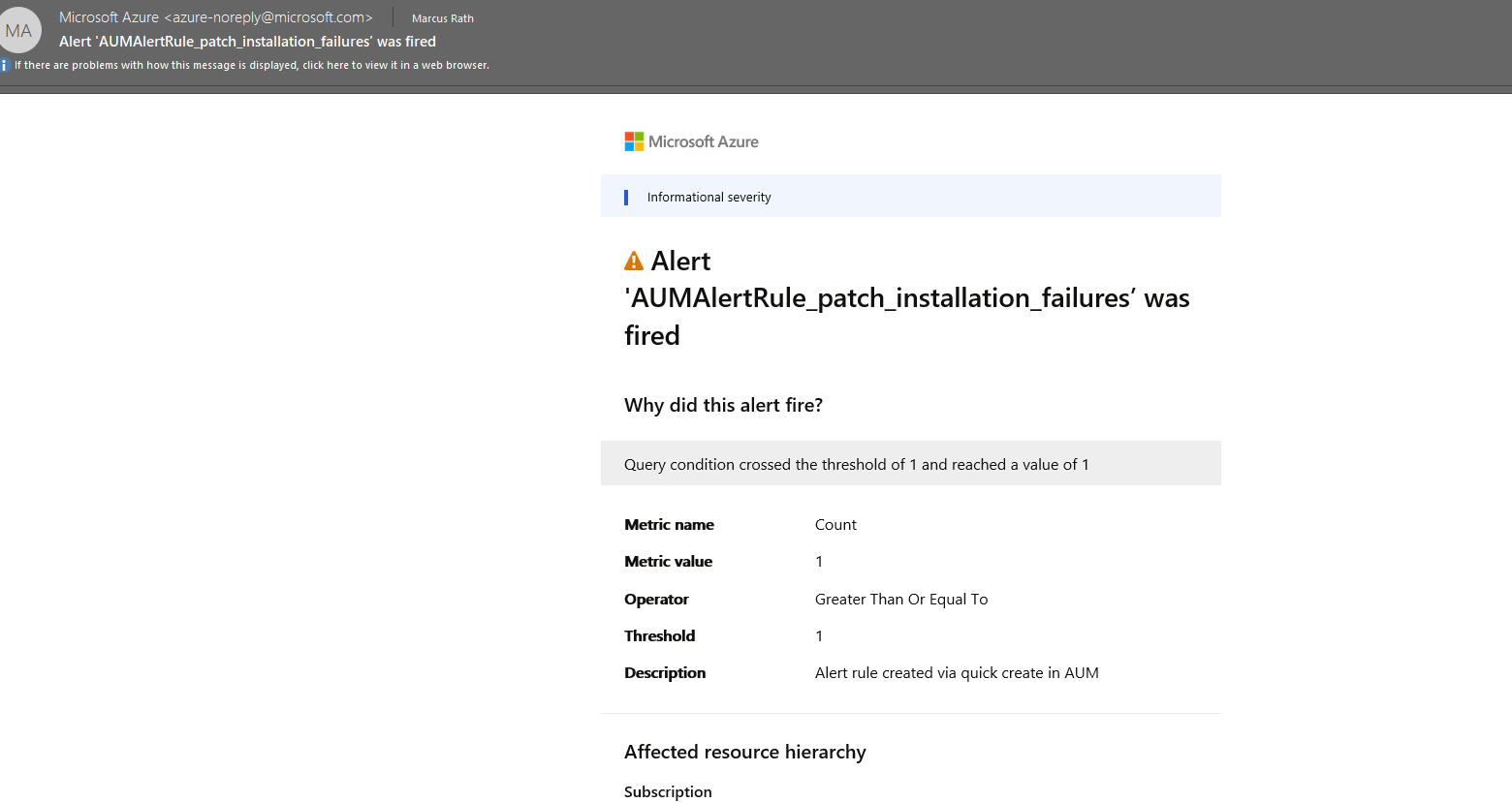Click the orange warning alert icon

(x=634, y=262)
